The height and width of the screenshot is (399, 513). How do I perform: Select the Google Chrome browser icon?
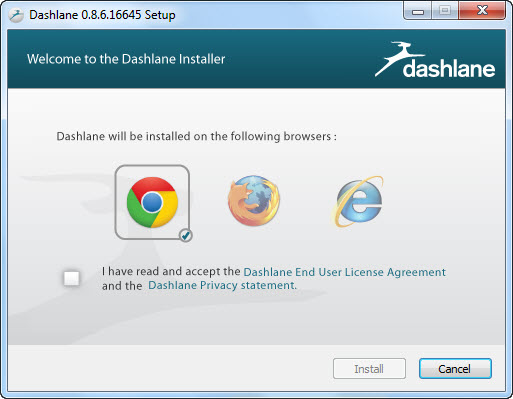(152, 202)
